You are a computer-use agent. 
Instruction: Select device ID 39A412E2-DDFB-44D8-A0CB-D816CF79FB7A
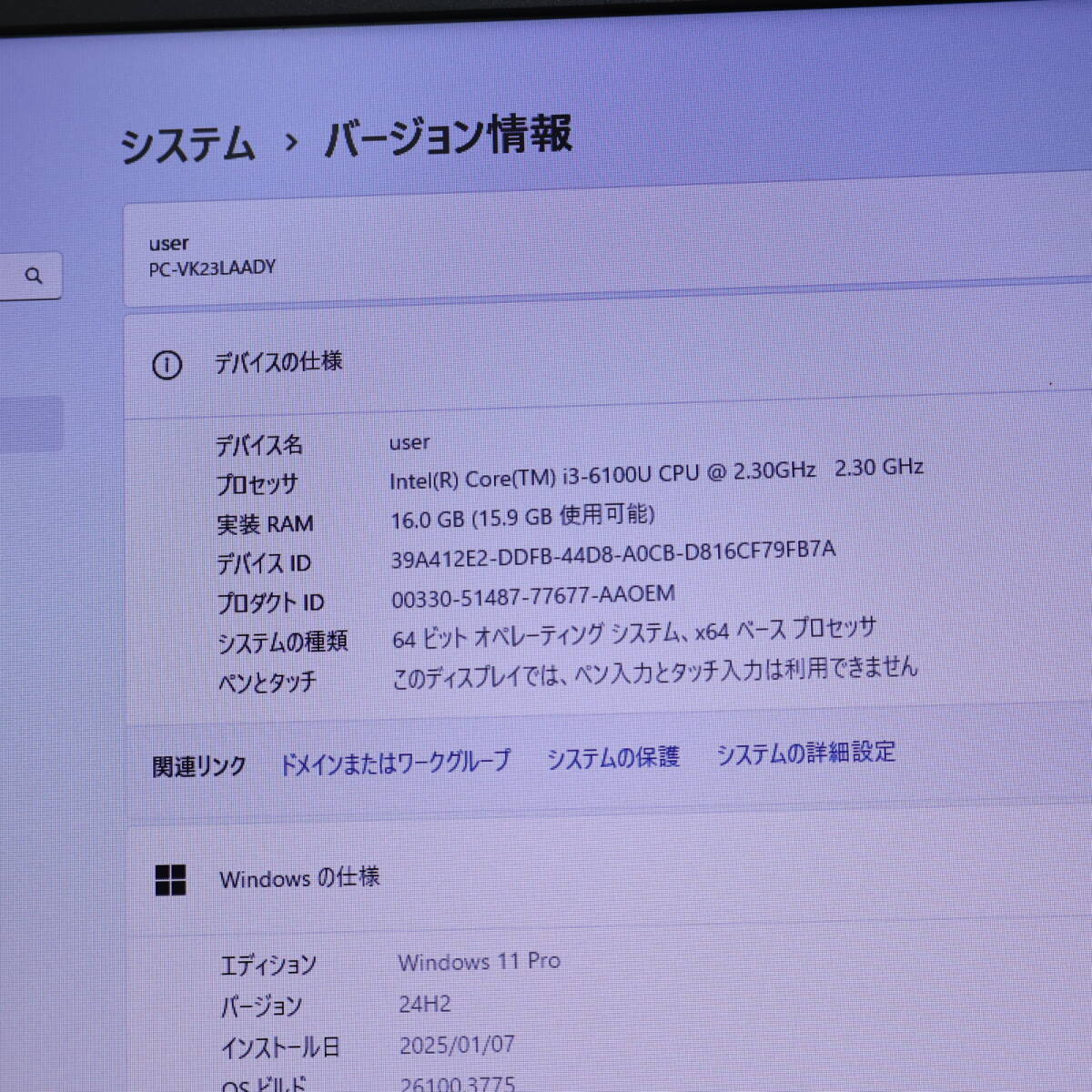(x=612, y=553)
